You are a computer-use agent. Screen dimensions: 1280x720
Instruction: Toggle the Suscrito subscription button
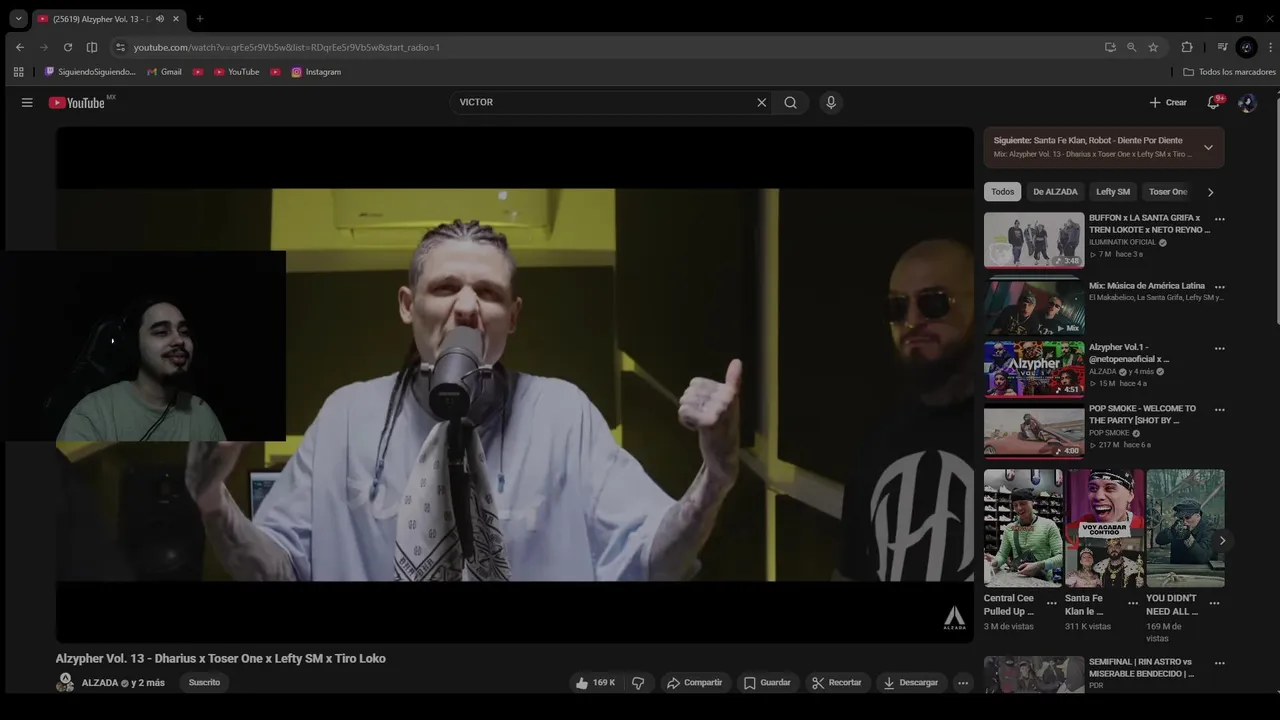click(x=204, y=683)
